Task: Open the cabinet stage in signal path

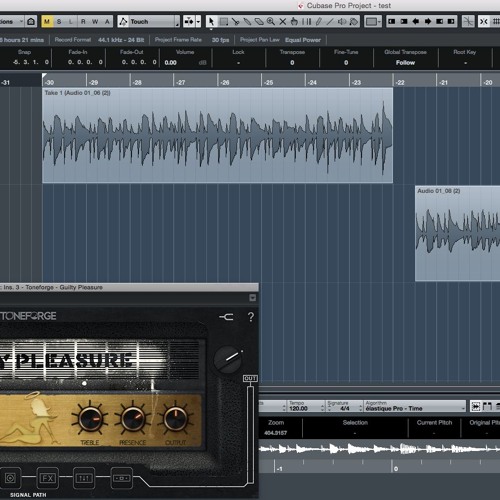Action: (121, 478)
